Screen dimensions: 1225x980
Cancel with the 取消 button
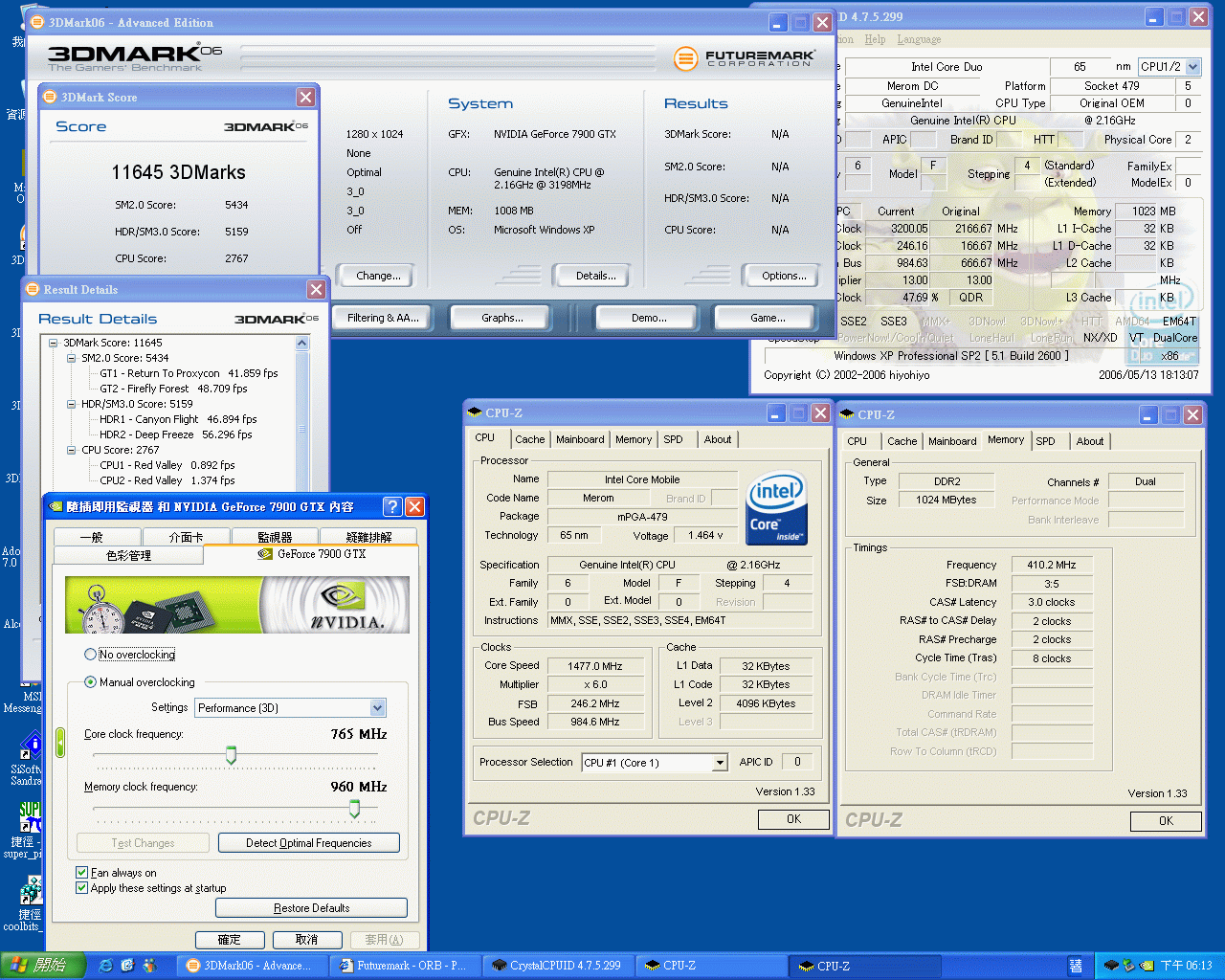coord(307,940)
